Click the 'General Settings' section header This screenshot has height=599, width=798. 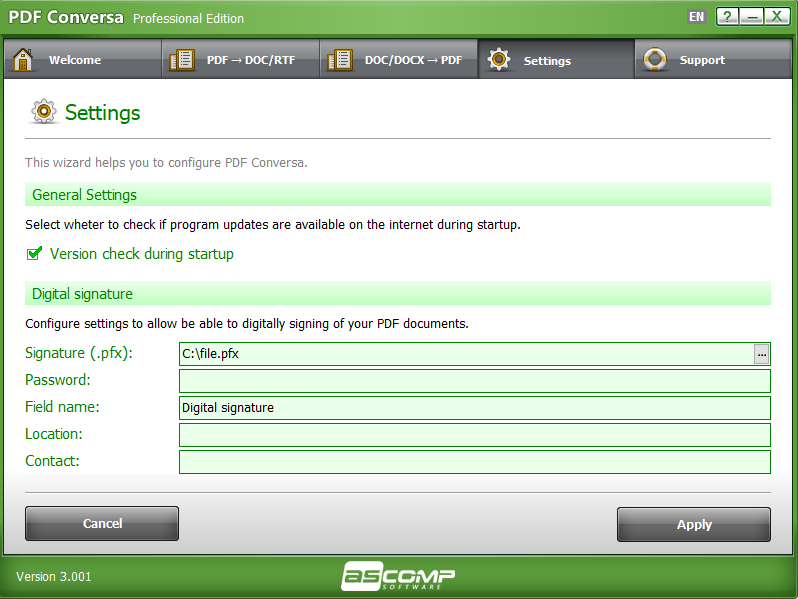pyautogui.click(x=398, y=194)
